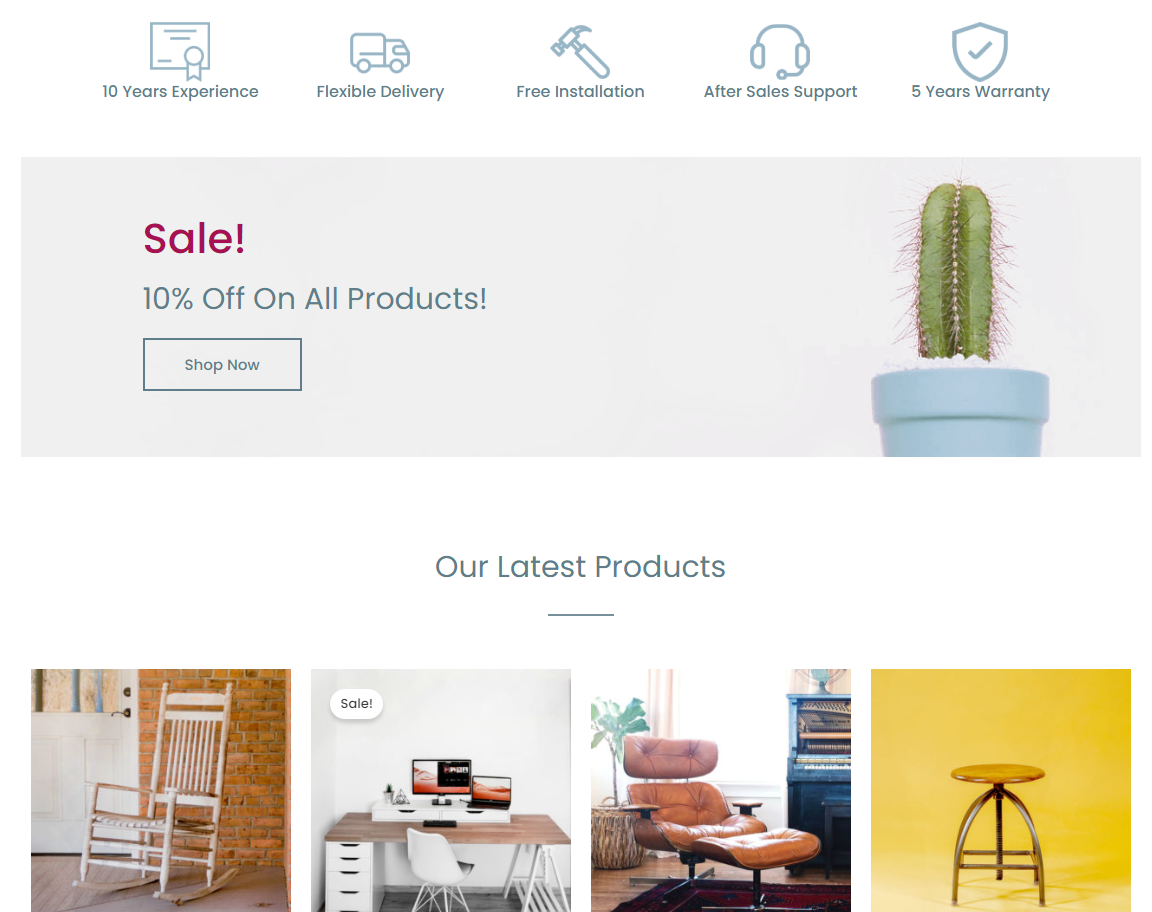Click the Flexible Delivery label
The width and height of the screenshot is (1152, 912).
click(380, 92)
